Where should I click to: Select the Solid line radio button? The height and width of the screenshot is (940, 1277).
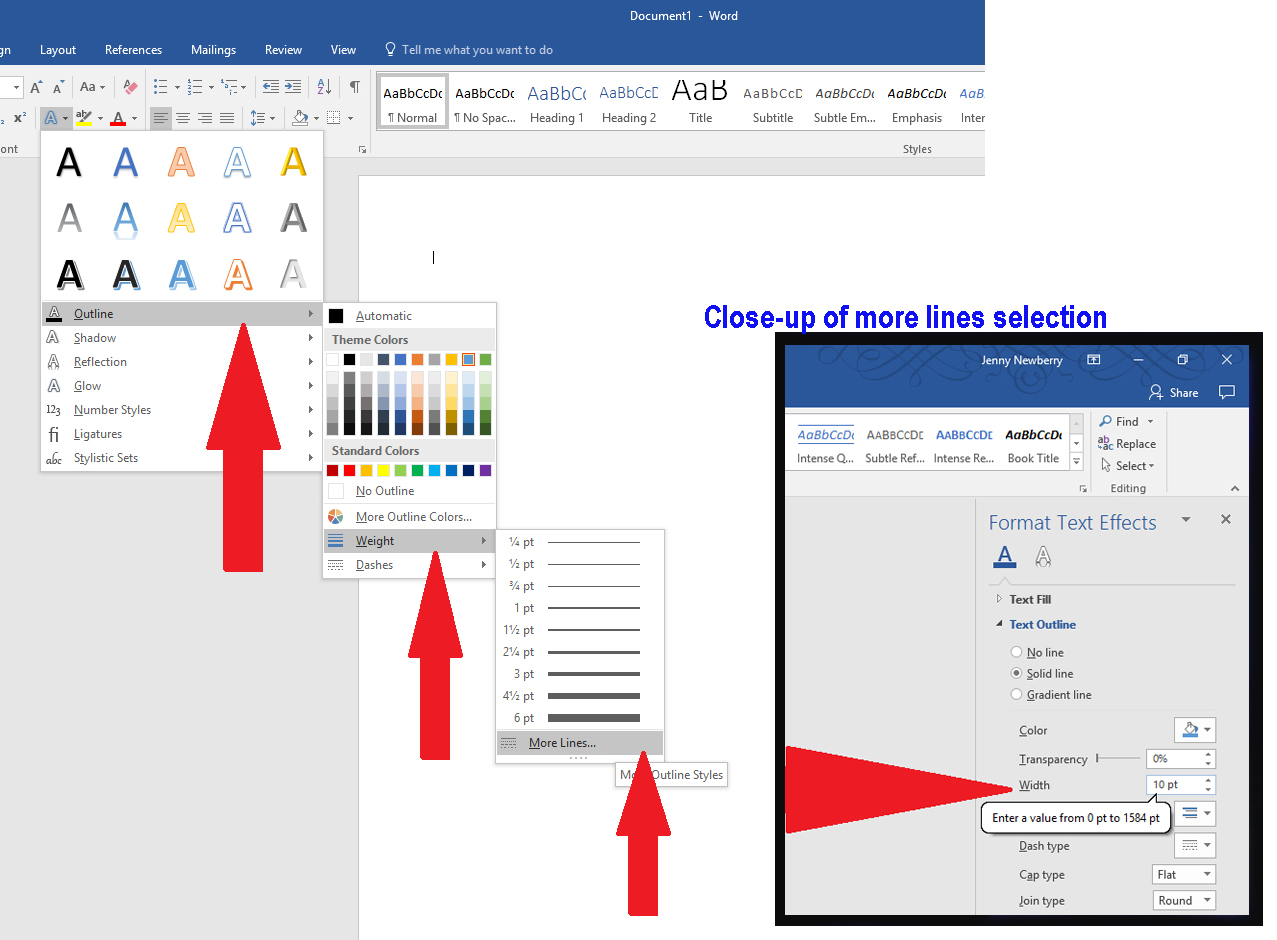click(1017, 673)
